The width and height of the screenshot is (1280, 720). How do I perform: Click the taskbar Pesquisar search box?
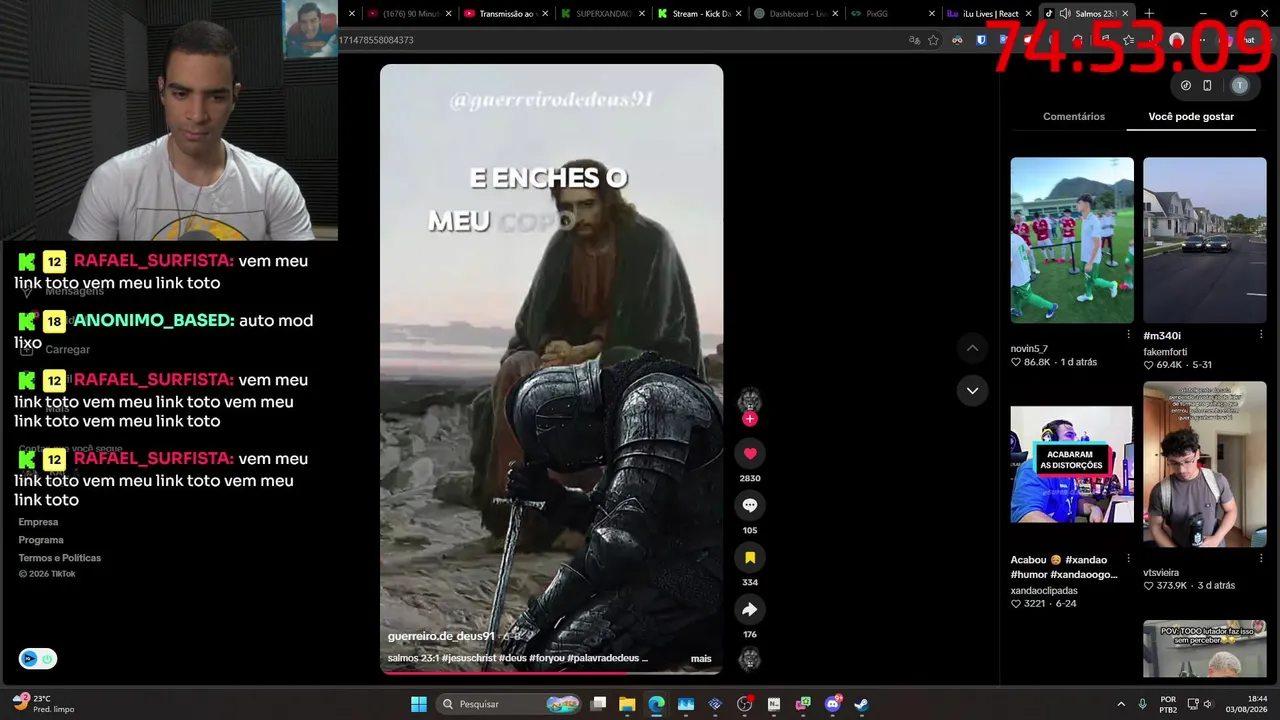coord(509,704)
